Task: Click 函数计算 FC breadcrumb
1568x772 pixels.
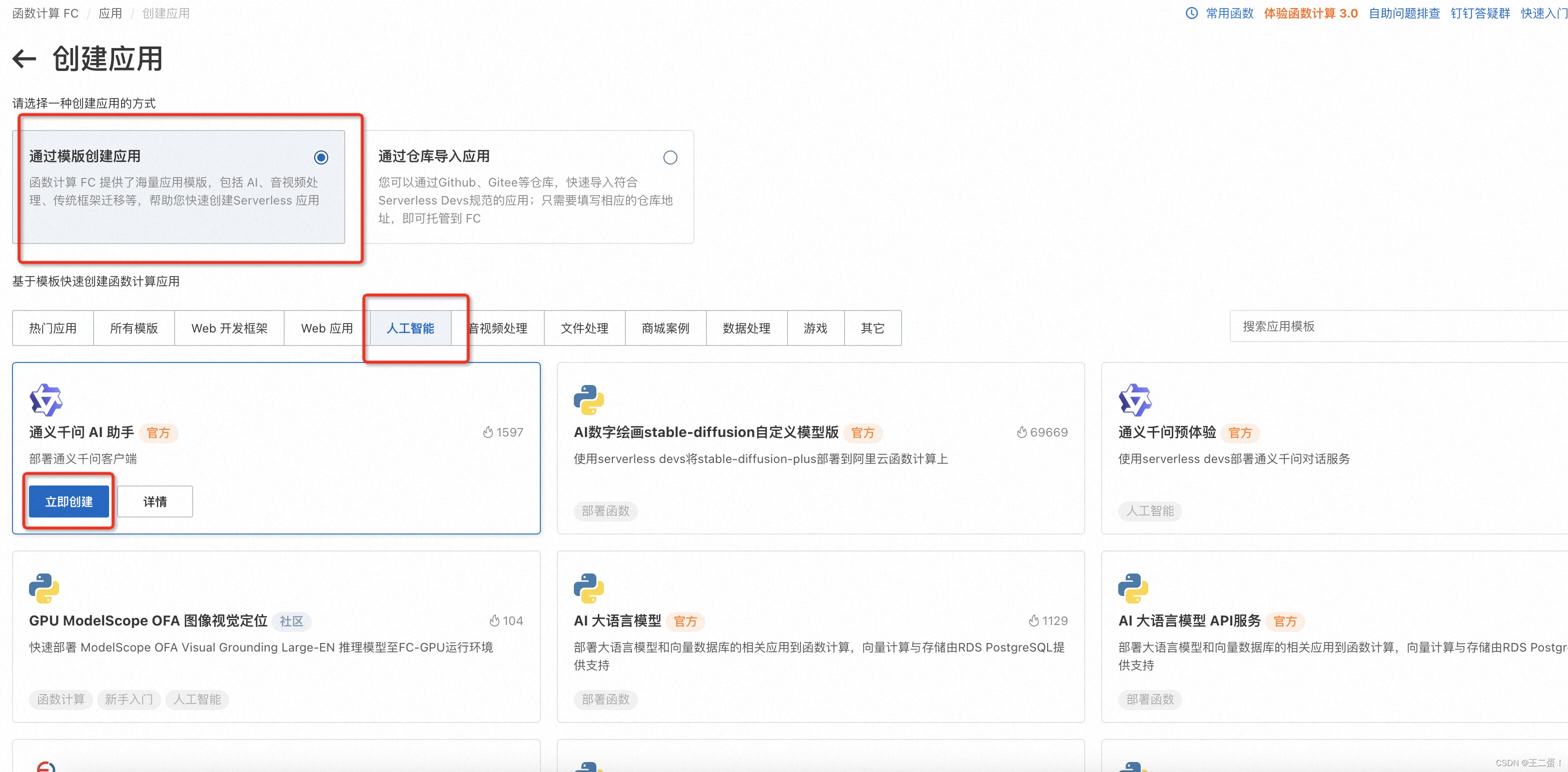Action: pyautogui.click(x=45, y=13)
